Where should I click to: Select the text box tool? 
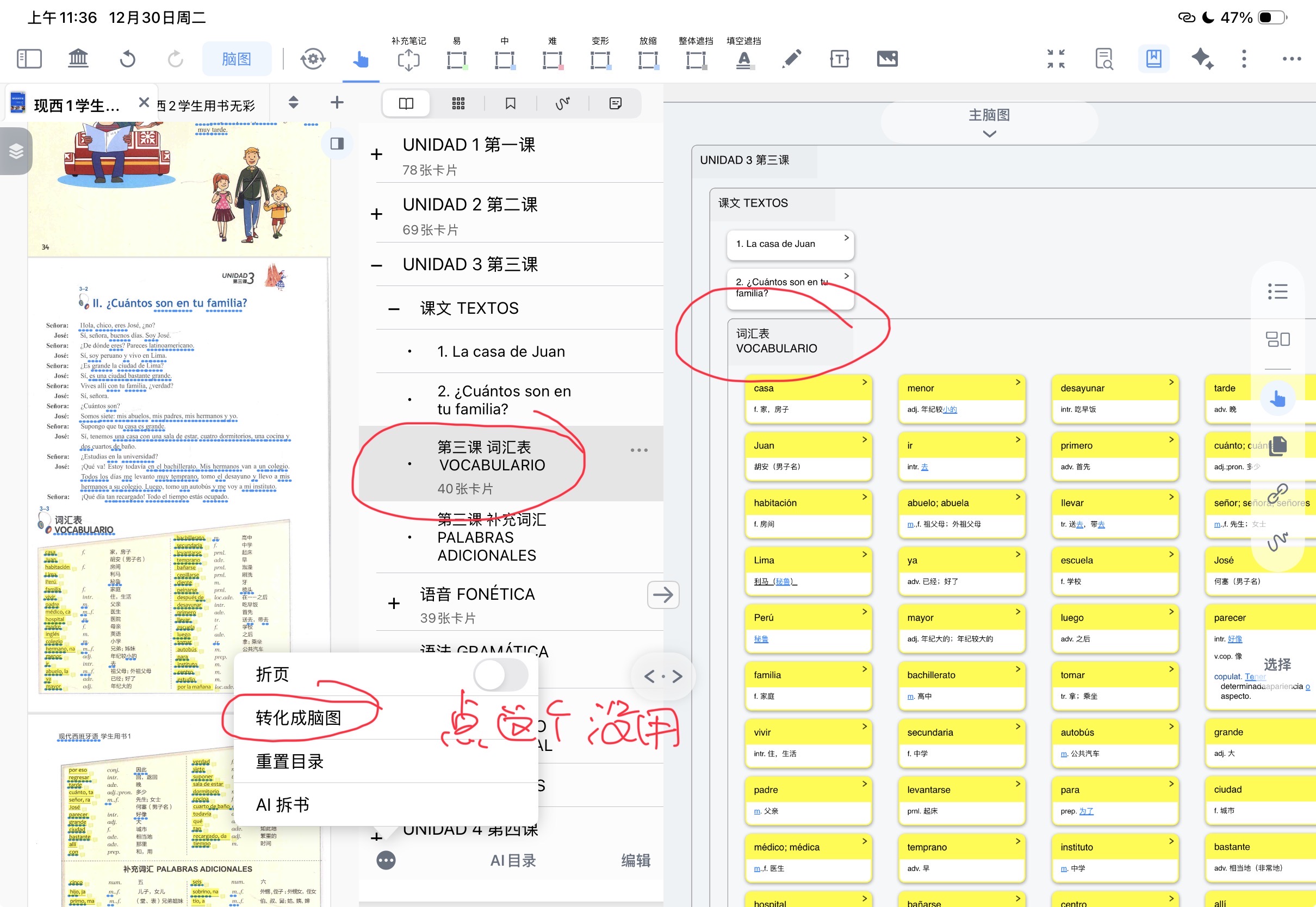[x=839, y=59]
